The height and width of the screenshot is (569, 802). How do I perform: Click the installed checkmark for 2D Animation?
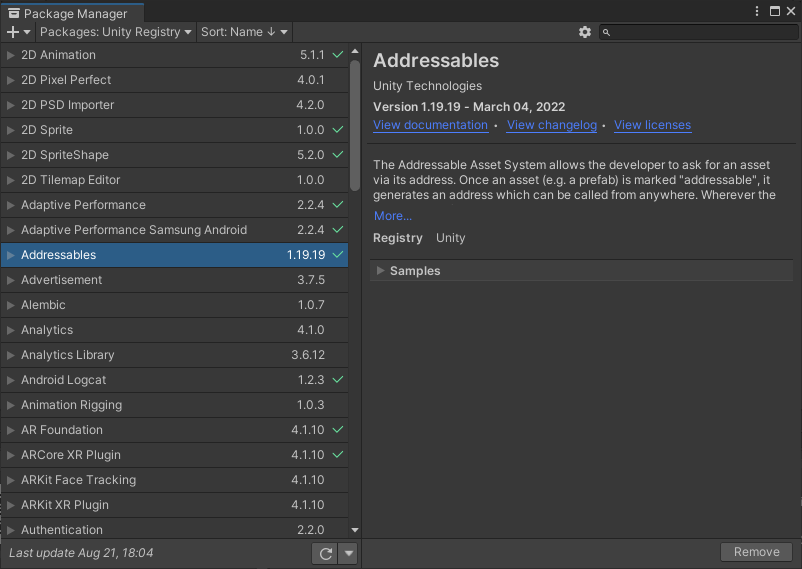point(338,54)
